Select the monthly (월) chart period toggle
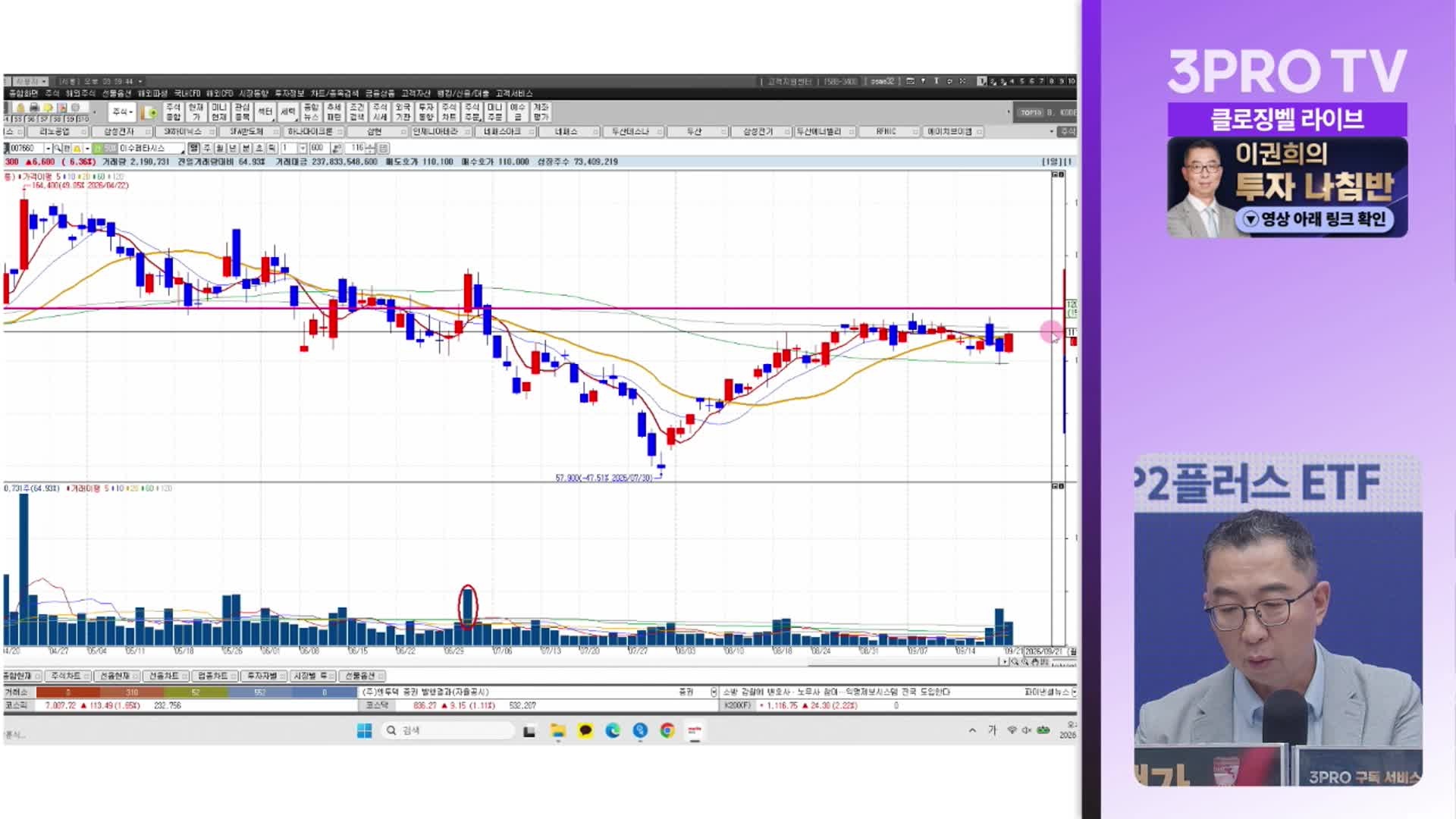 pos(220,148)
